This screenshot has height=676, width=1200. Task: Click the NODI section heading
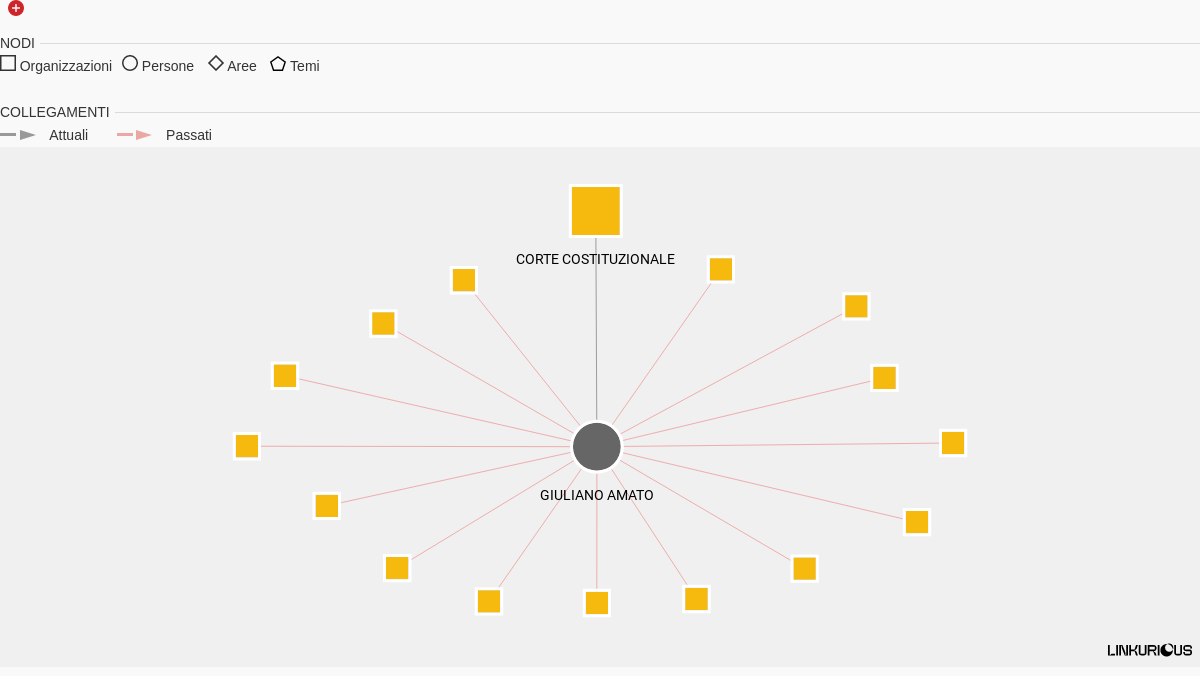17,43
